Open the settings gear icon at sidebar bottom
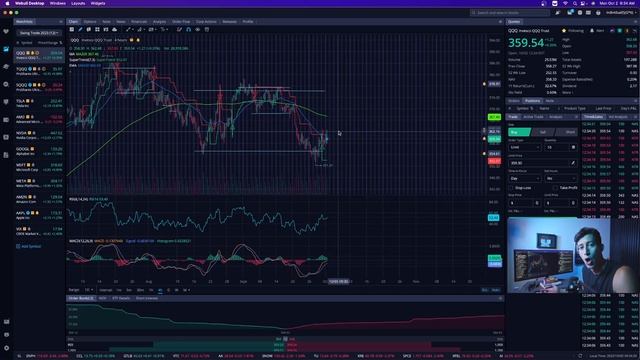 (6, 348)
